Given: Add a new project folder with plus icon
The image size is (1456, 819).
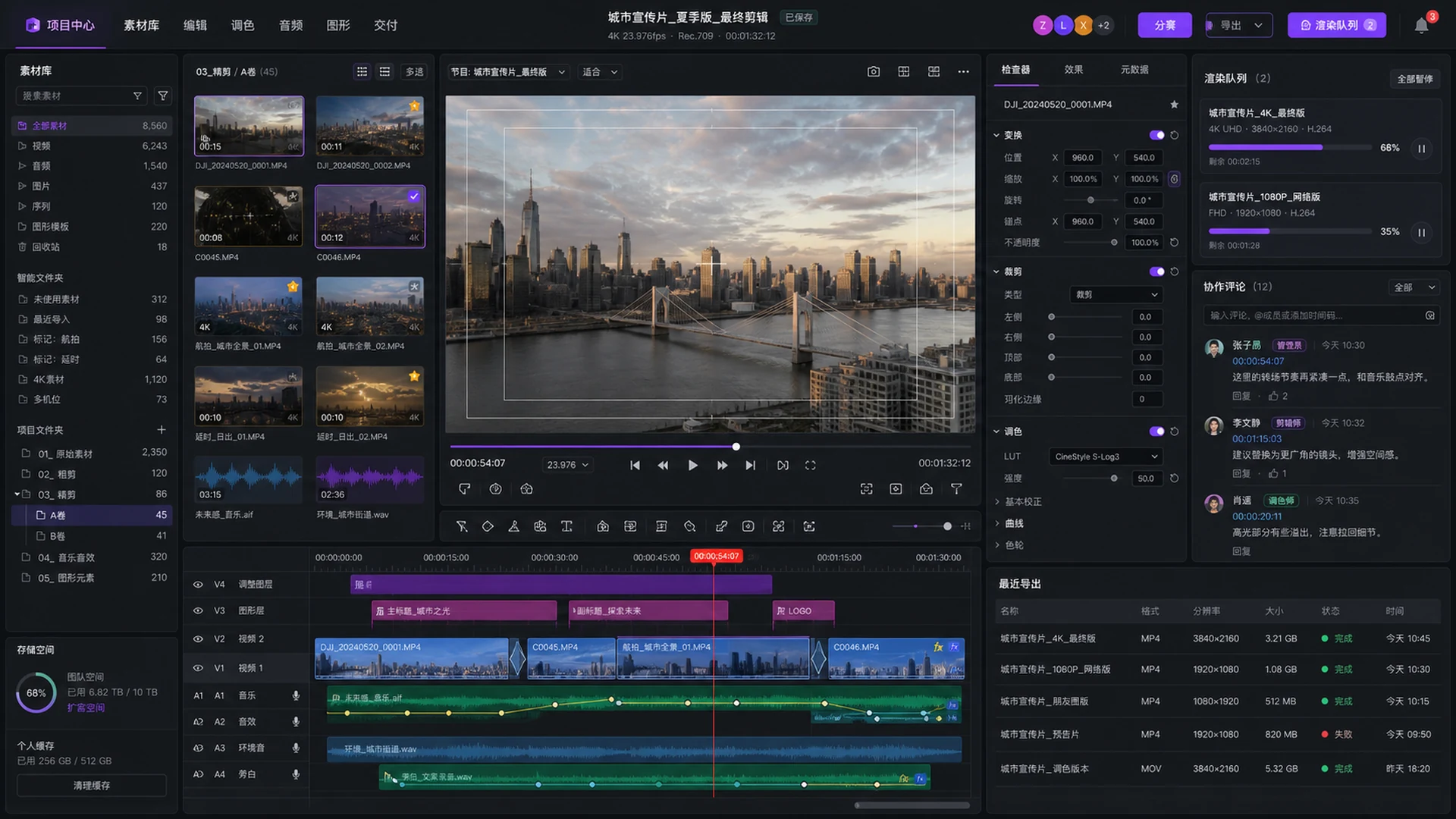Looking at the screenshot, I should tap(162, 430).
